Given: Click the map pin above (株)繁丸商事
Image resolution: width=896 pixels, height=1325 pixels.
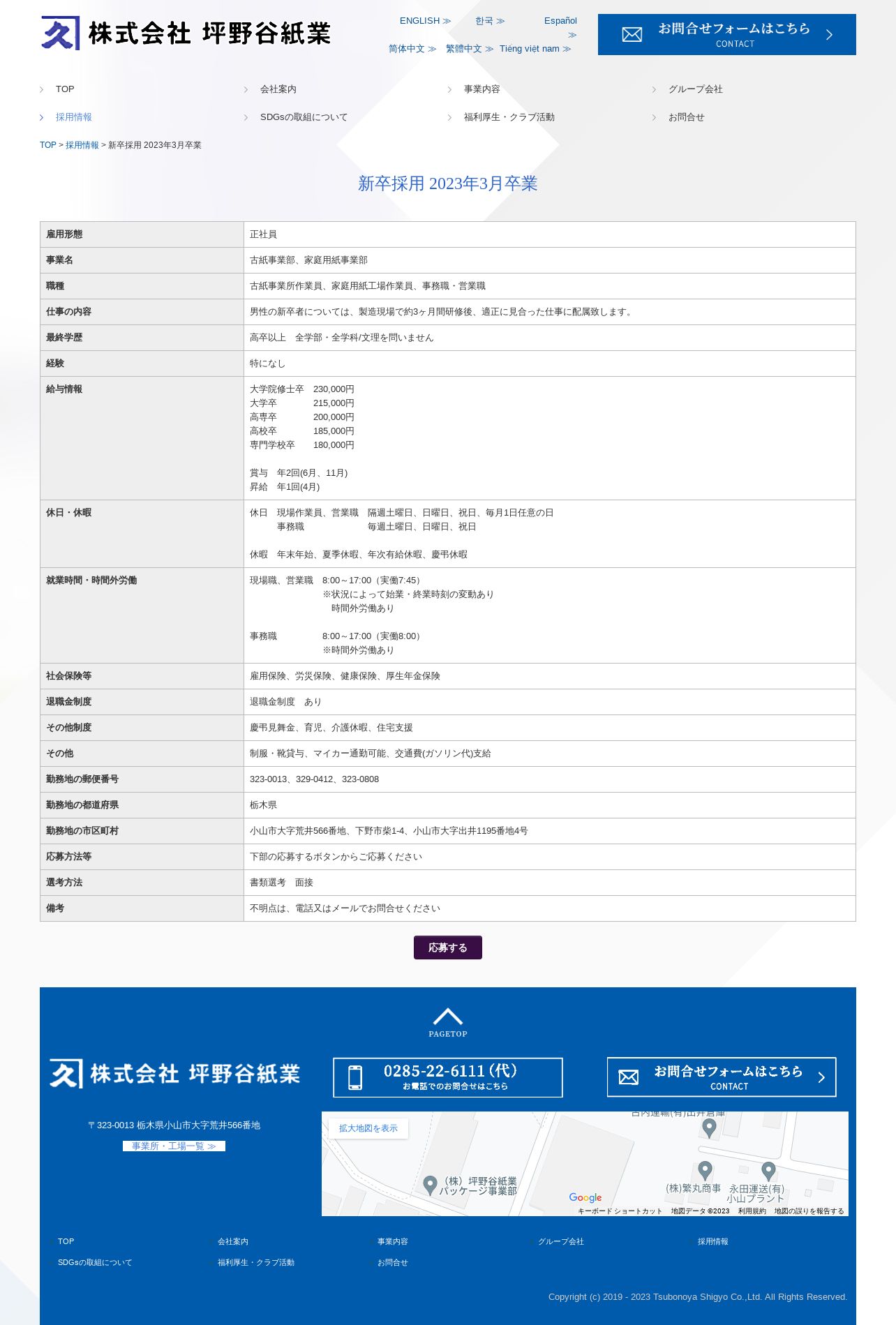Looking at the screenshot, I should [705, 1170].
